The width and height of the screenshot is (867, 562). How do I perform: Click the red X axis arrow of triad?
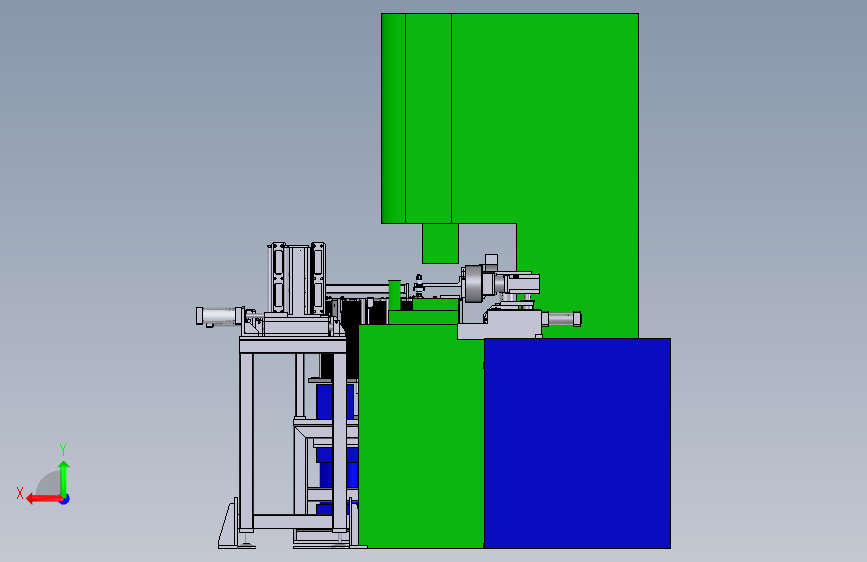43,499
